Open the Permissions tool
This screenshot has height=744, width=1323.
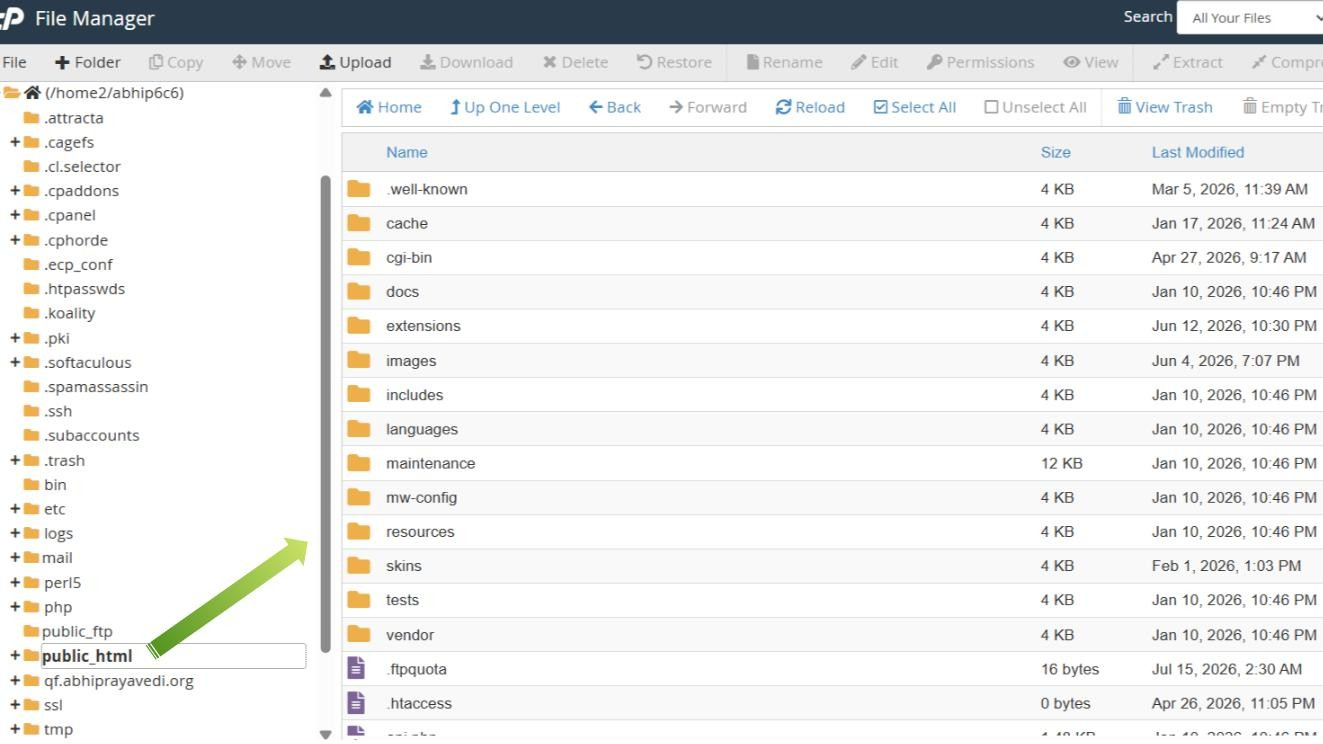click(x=980, y=62)
